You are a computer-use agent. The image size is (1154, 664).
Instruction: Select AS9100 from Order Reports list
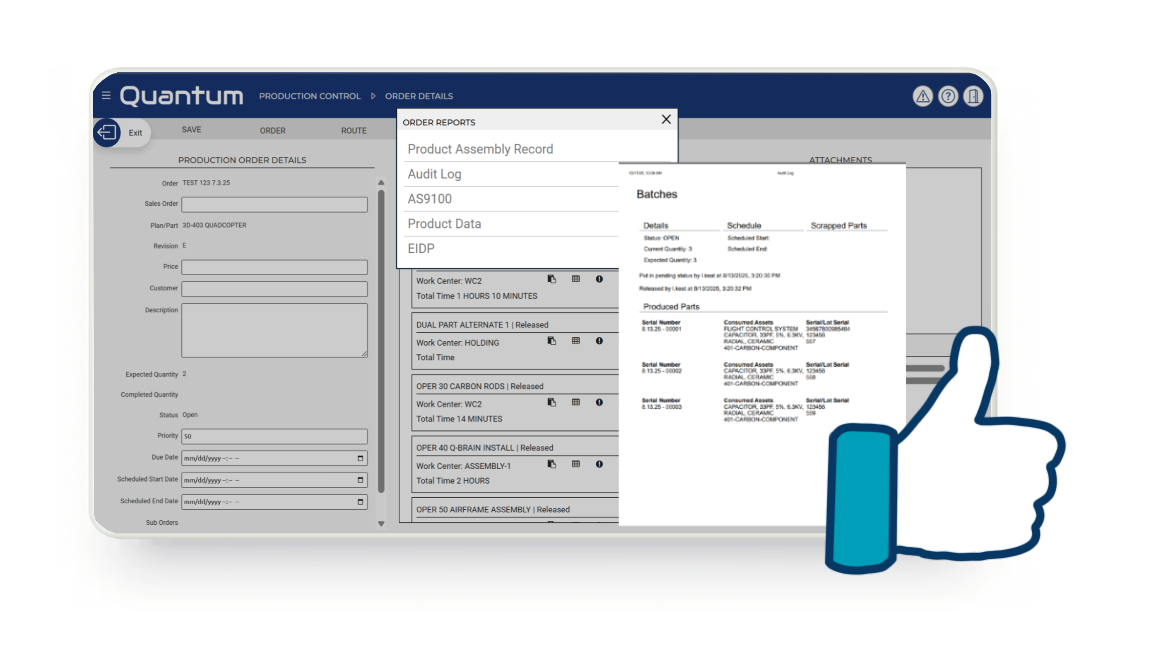click(x=430, y=199)
